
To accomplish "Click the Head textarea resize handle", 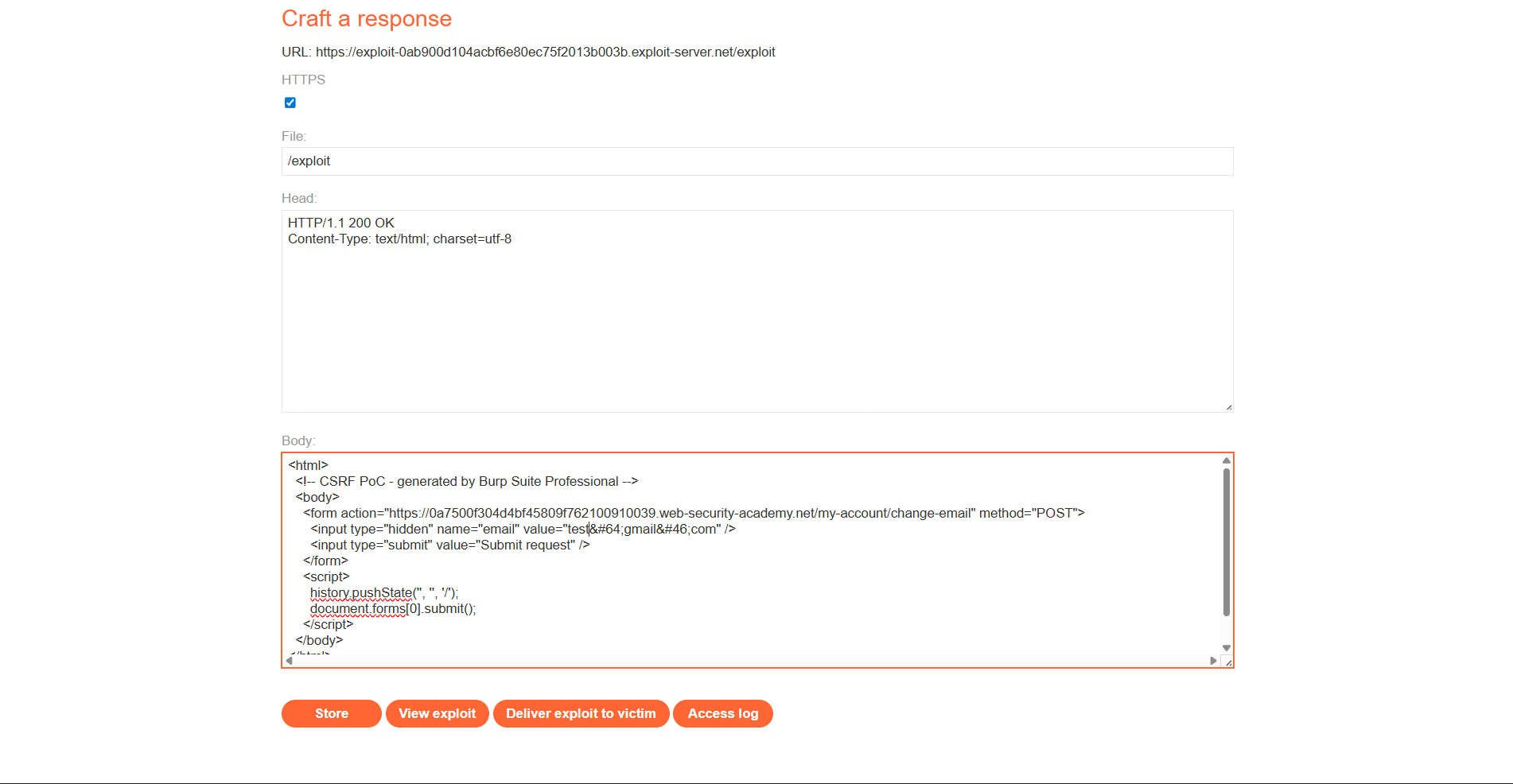I will coord(1229,408).
